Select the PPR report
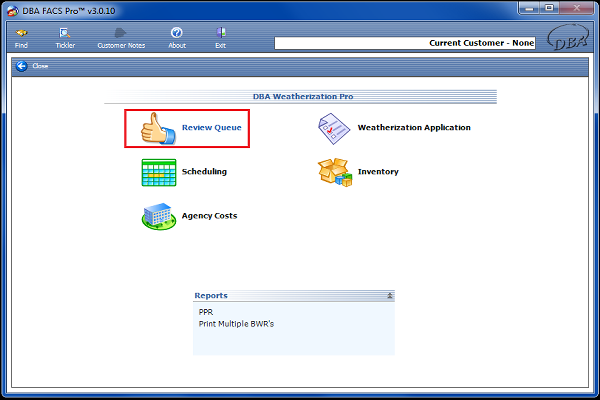The width and height of the screenshot is (600, 400). [206, 312]
